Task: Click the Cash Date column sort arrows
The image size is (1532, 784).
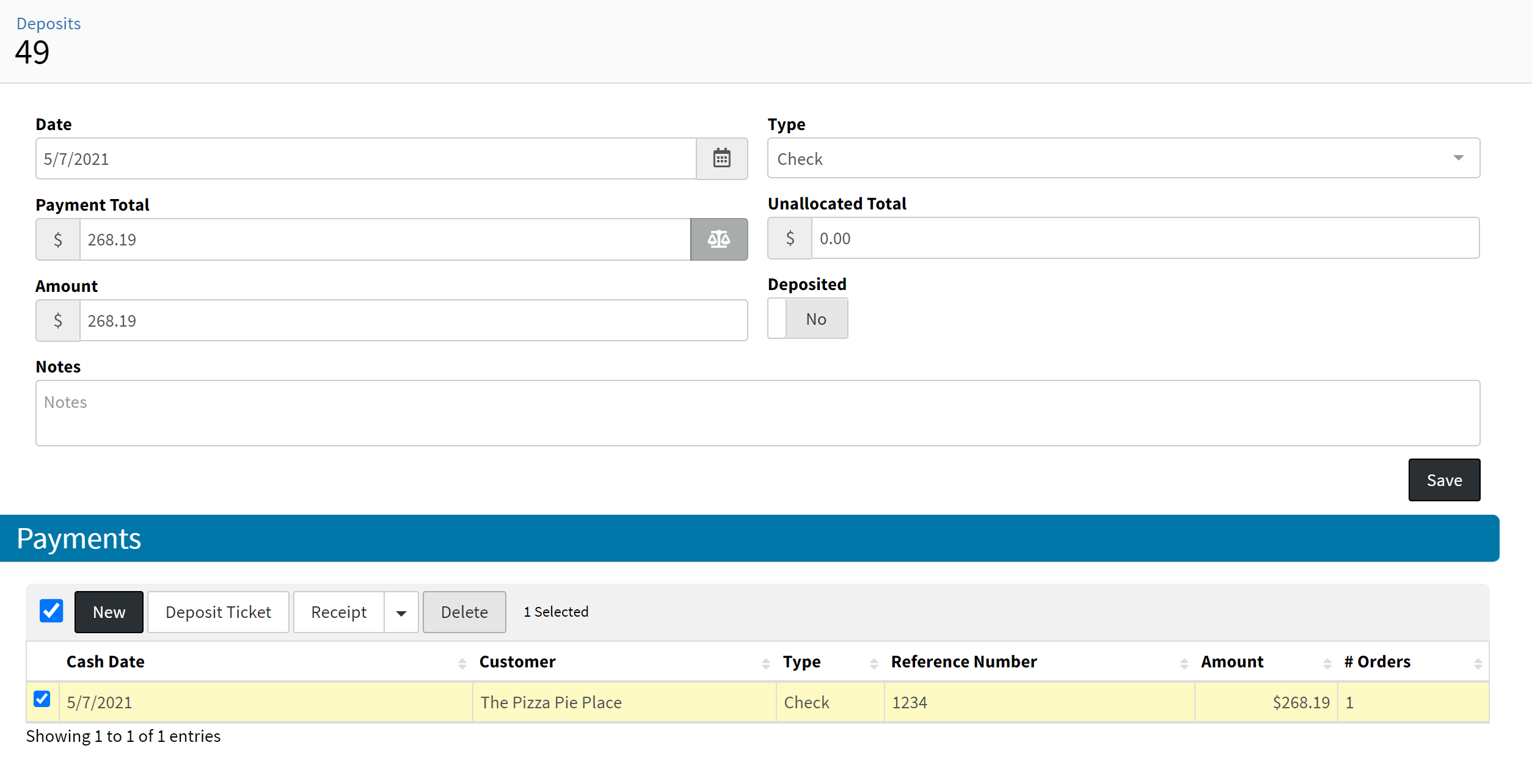Action: point(462,663)
